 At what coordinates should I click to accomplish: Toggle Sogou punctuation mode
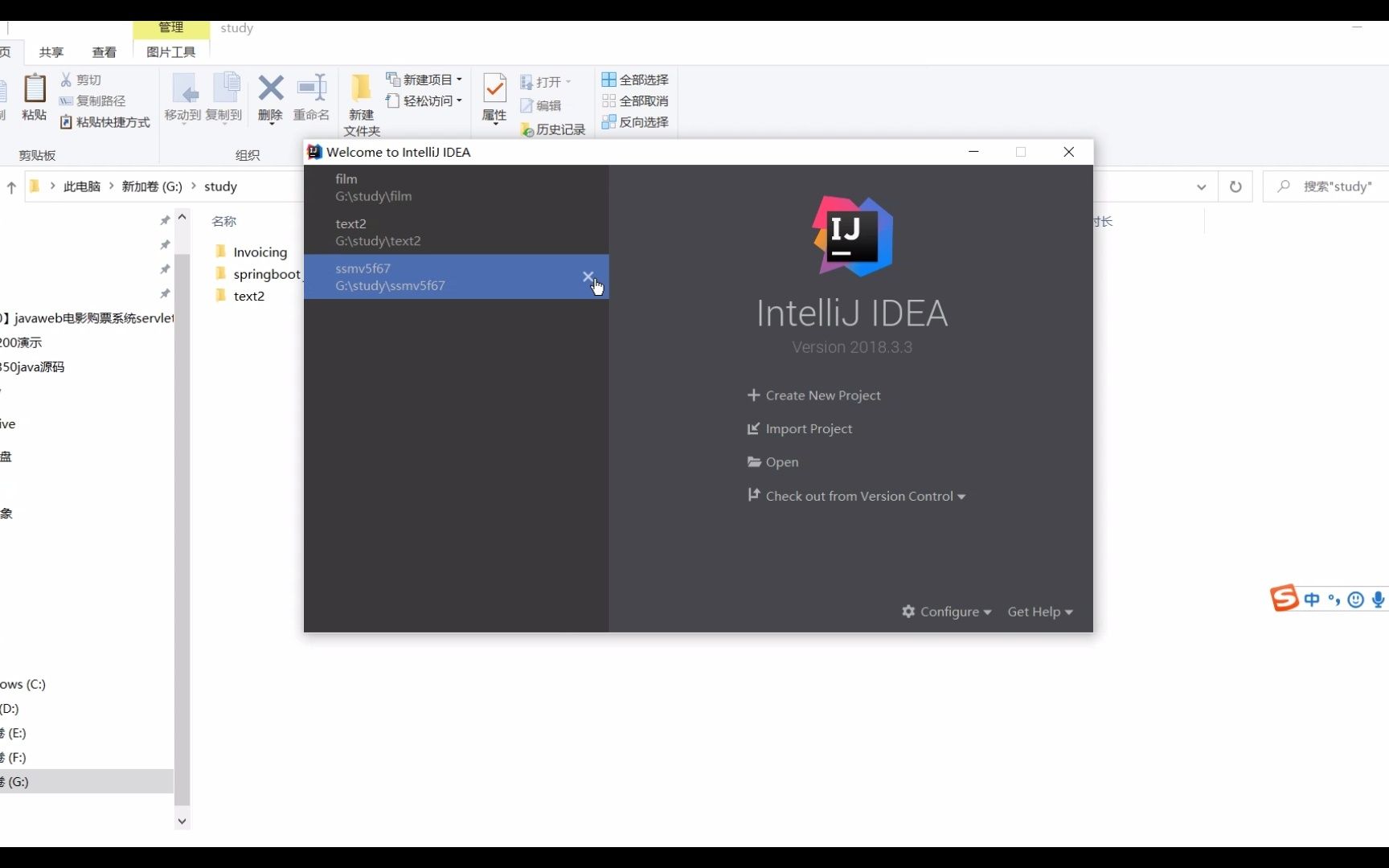(1334, 600)
